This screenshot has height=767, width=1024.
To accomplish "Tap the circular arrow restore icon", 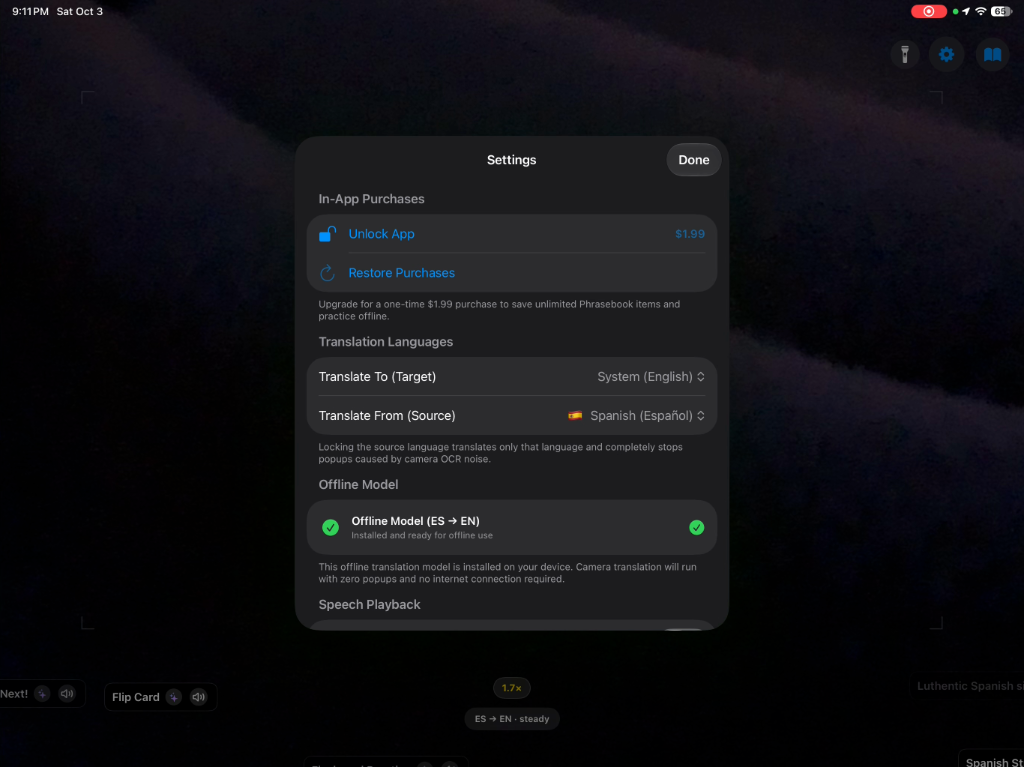I will (x=328, y=273).
